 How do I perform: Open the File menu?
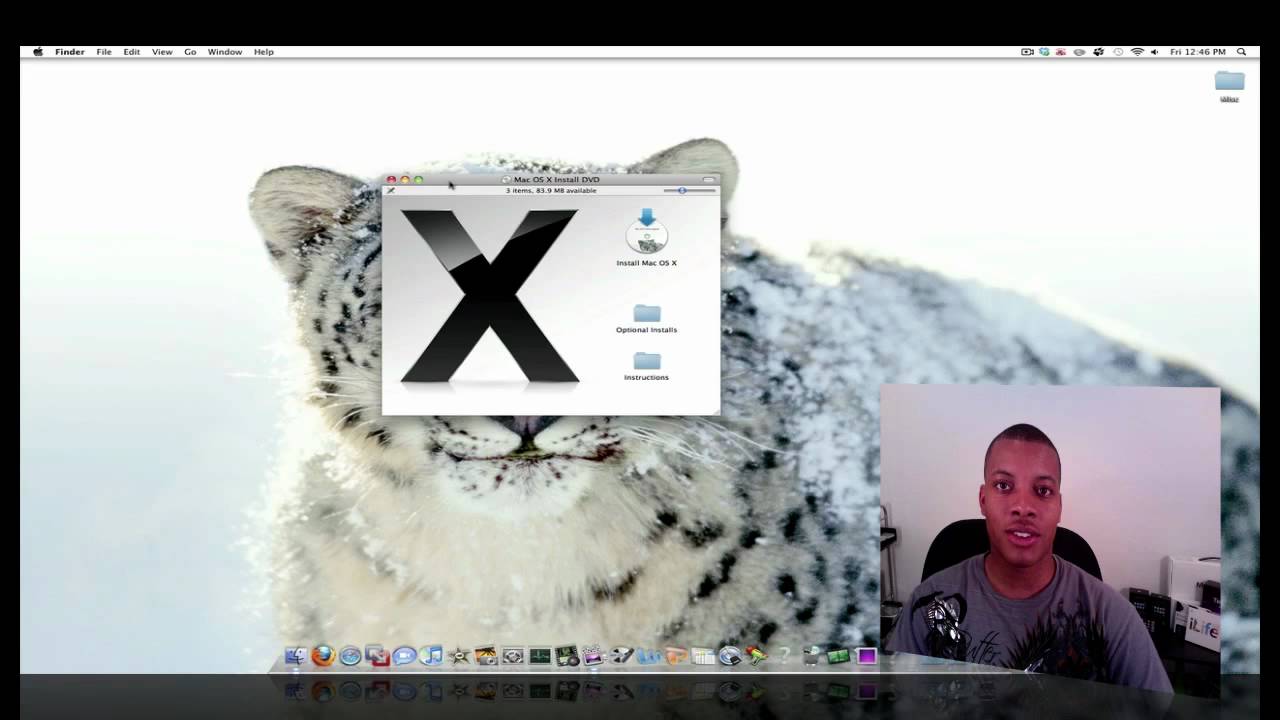click(104, 52)
